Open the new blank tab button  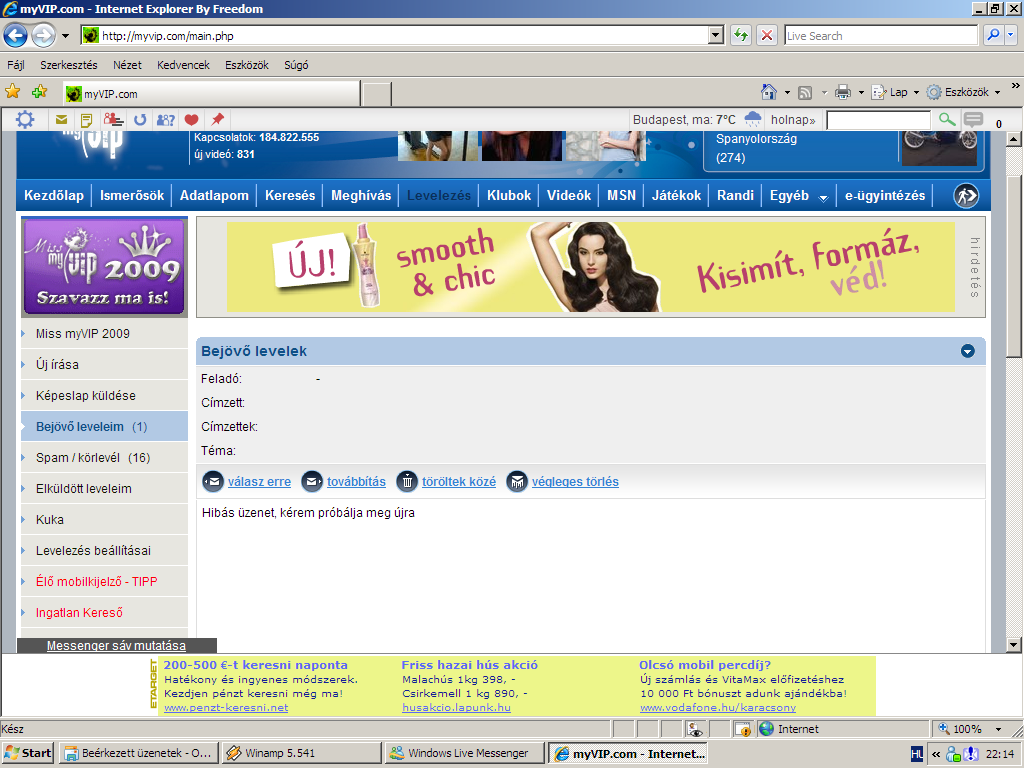coord(377,94)
